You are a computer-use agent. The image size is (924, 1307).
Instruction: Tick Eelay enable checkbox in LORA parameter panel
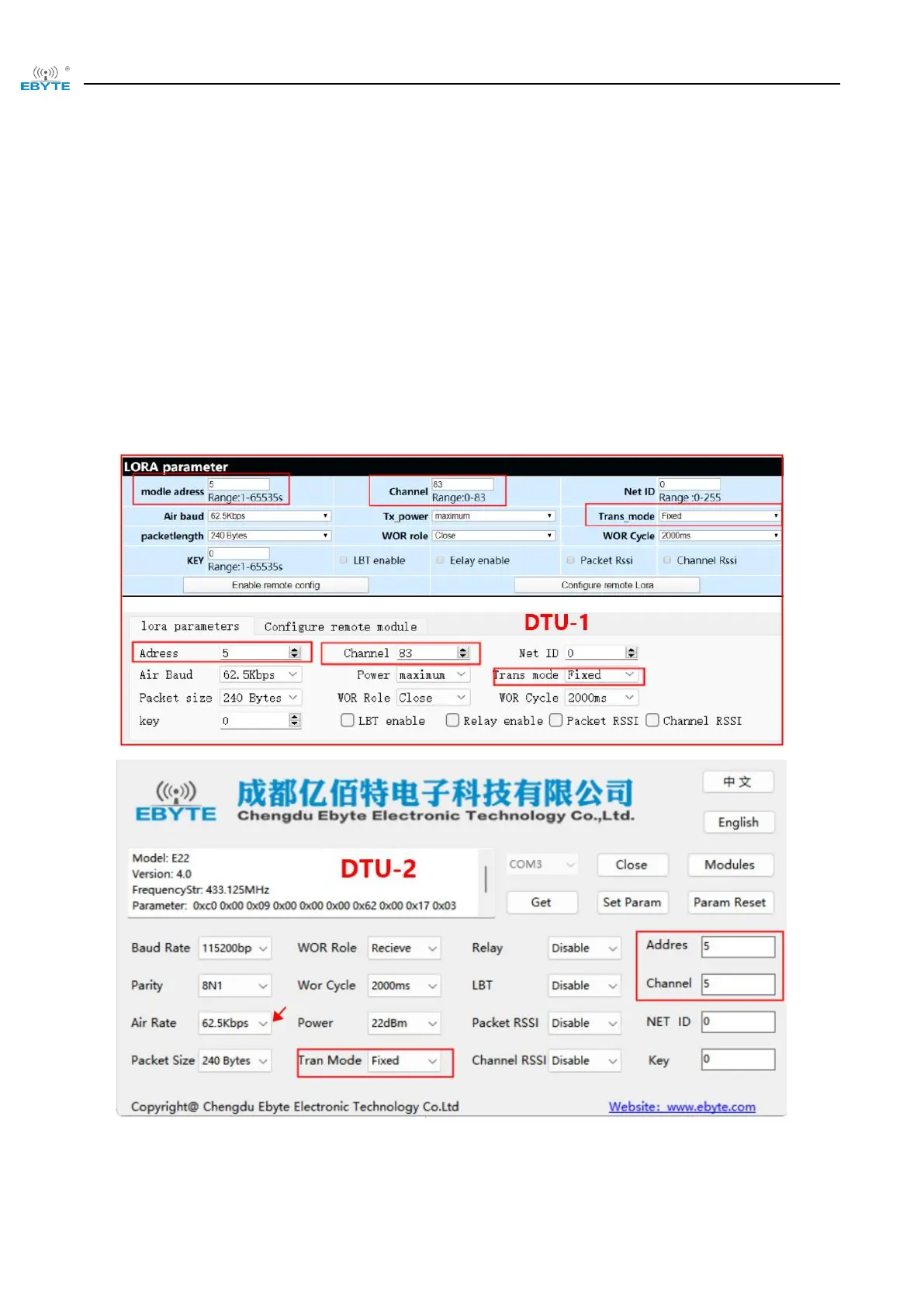tap(440, 560)
